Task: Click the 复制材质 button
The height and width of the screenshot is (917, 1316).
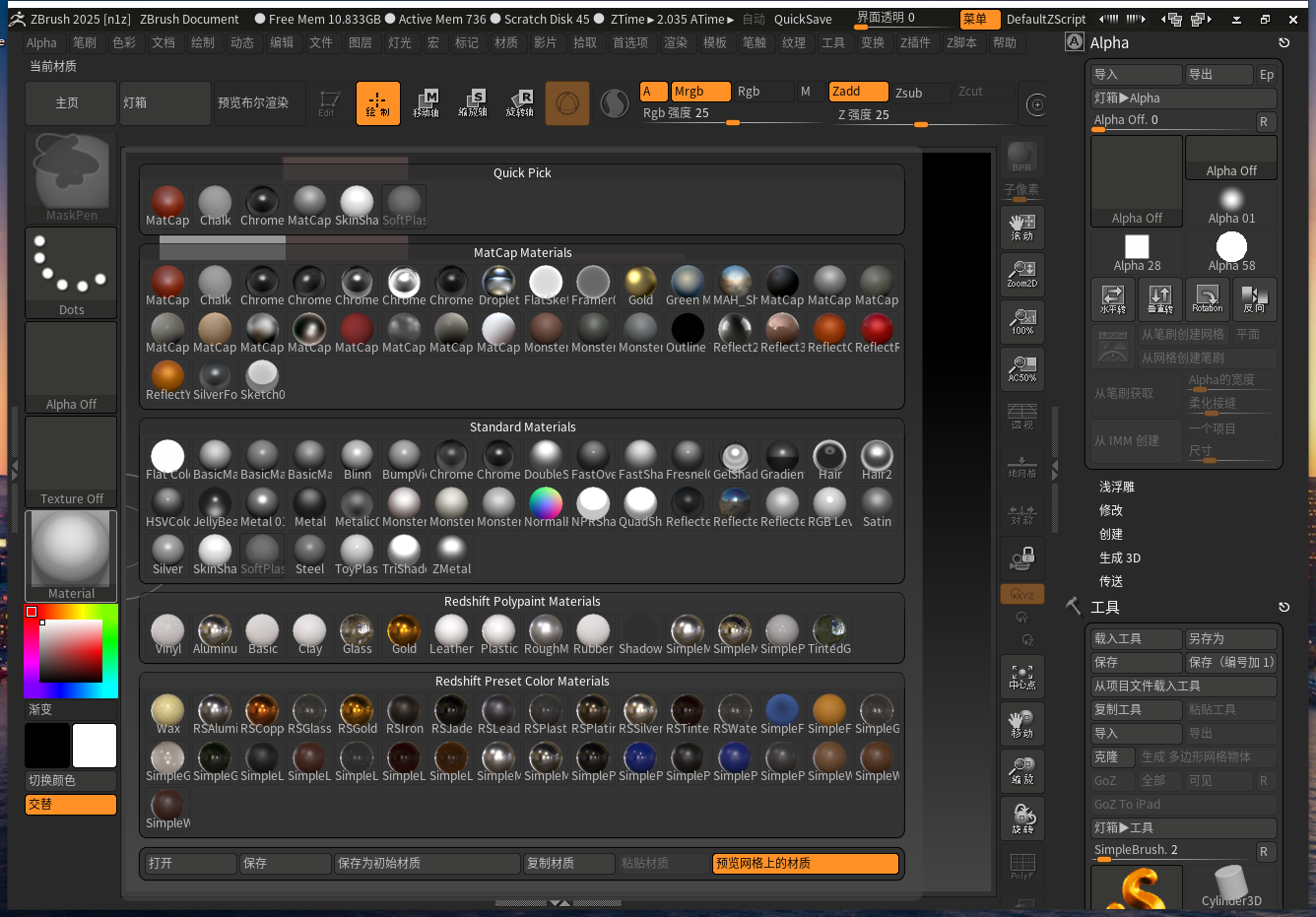Action: point(569,864)
